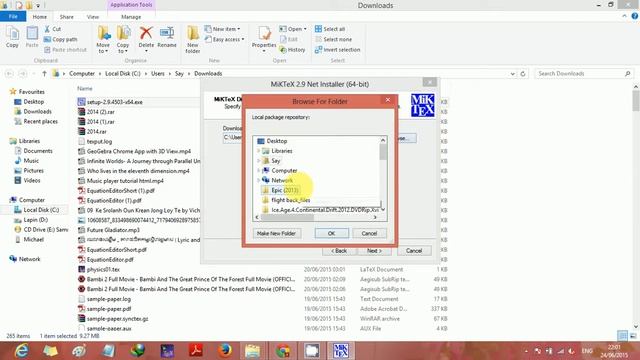This screenshot has height=360, width=640.
Task: Click OK in Browse For Folder
Action: [x=331, y=233]
